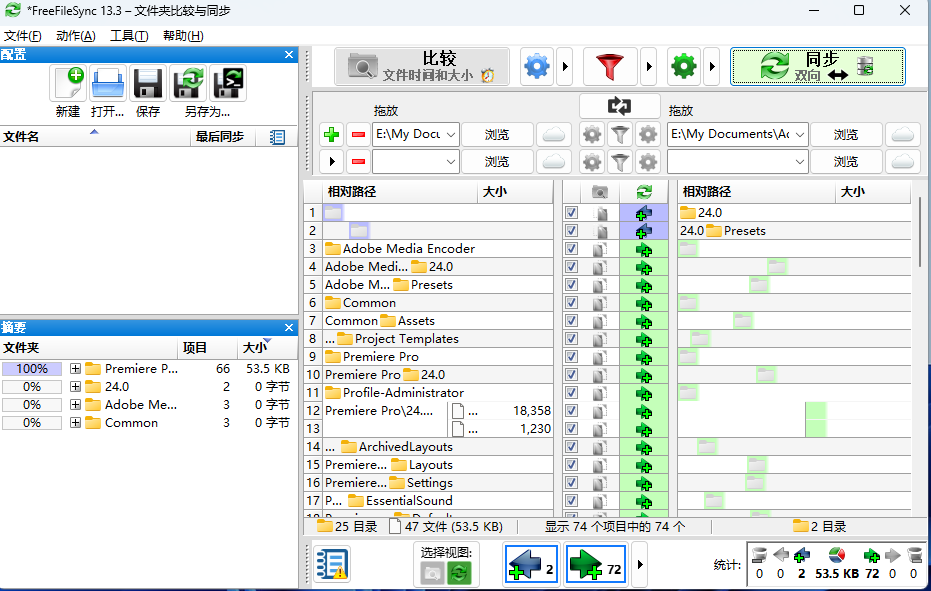The width and height of the screenshot is (931, 591).
Task: Toggle view filter for create-right items (72)
Action: 595,564
